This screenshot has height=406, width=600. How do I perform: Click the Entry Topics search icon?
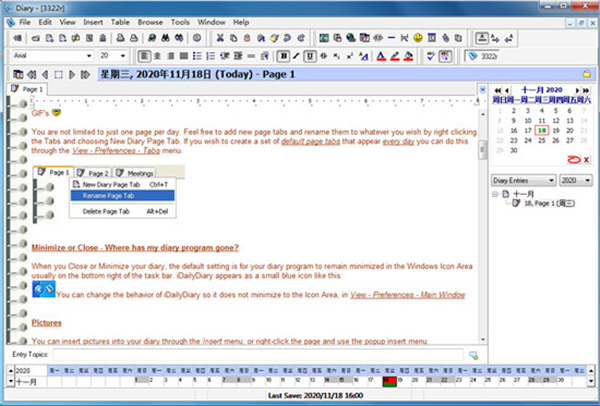(x=474, y=355)
